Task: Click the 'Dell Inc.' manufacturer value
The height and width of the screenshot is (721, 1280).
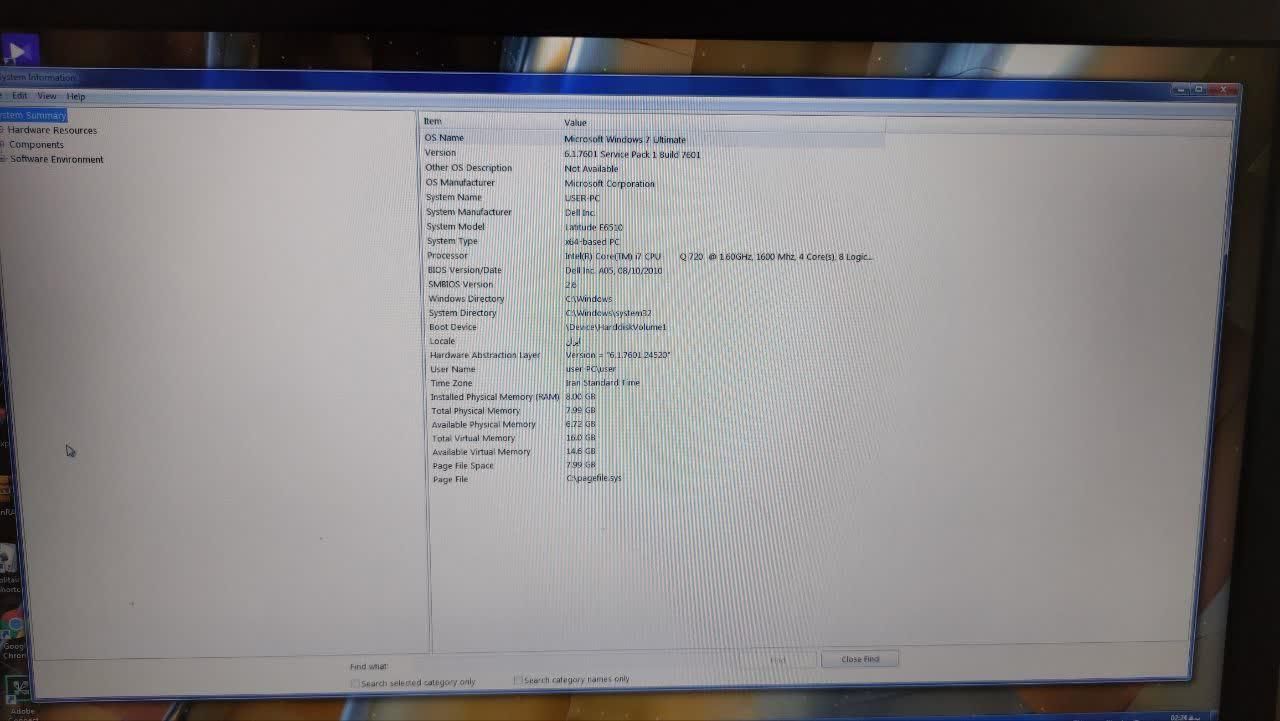Action: tap(580, 212)
